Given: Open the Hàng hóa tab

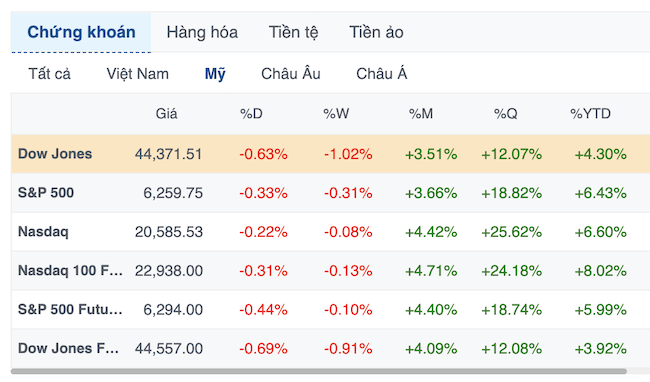Looking at the screenshot, I should pyautogui.click(x=202, y=32).
